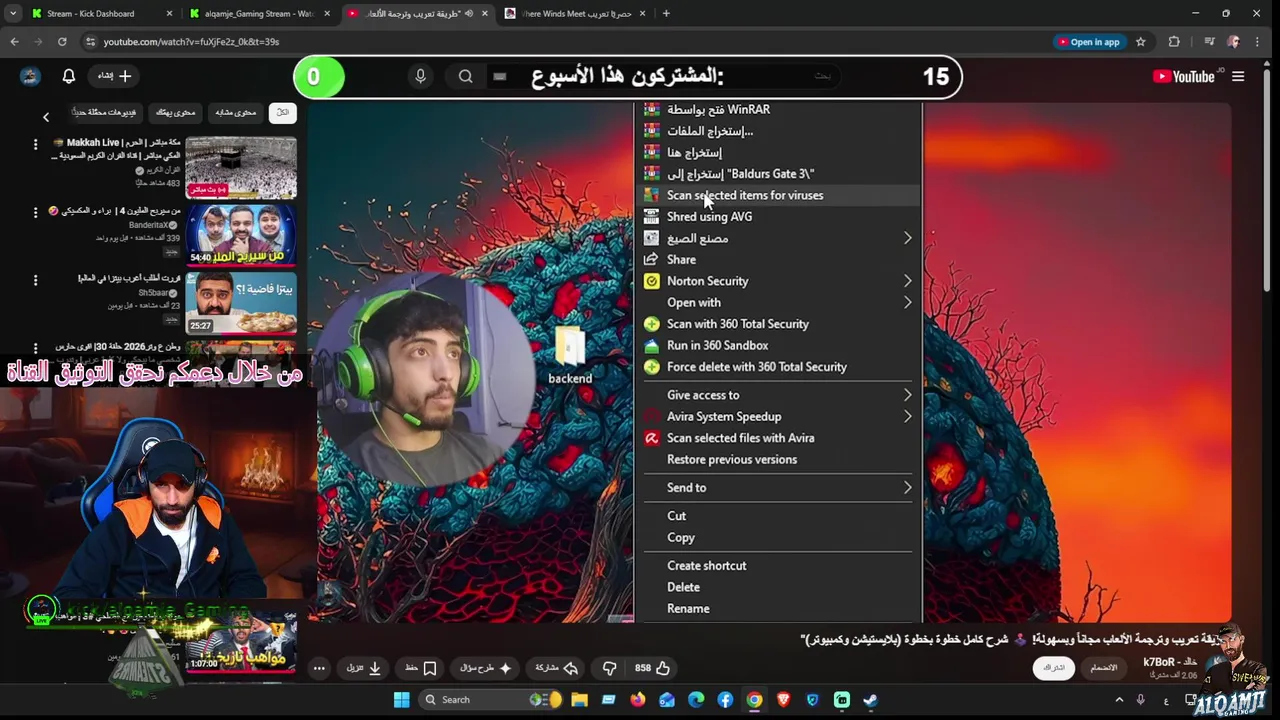Show hidden system tray icons chevron
Viewport: 1280px width, 720px height.
click(1119, 700)
